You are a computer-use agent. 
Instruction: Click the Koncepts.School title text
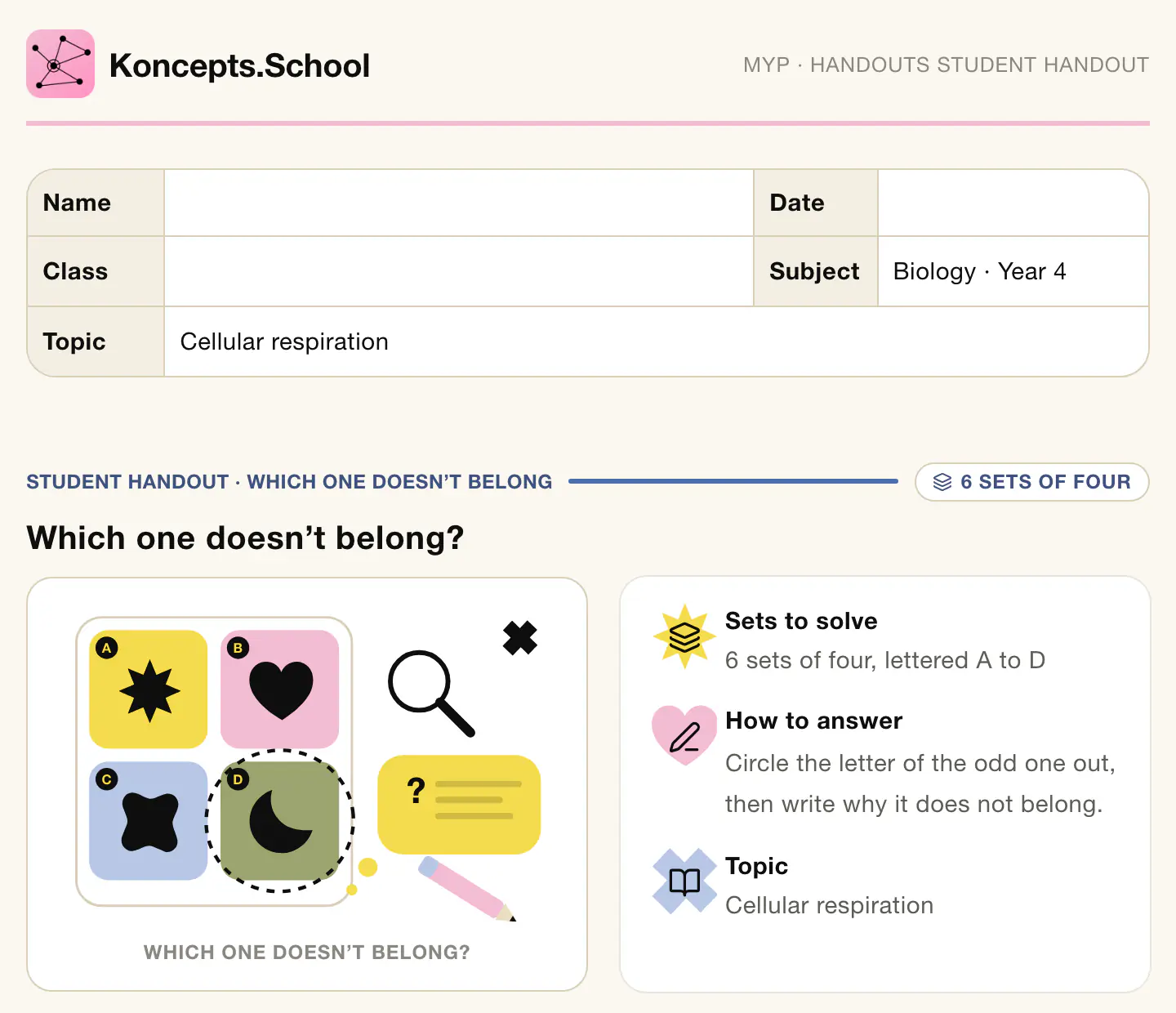[239, 65]
